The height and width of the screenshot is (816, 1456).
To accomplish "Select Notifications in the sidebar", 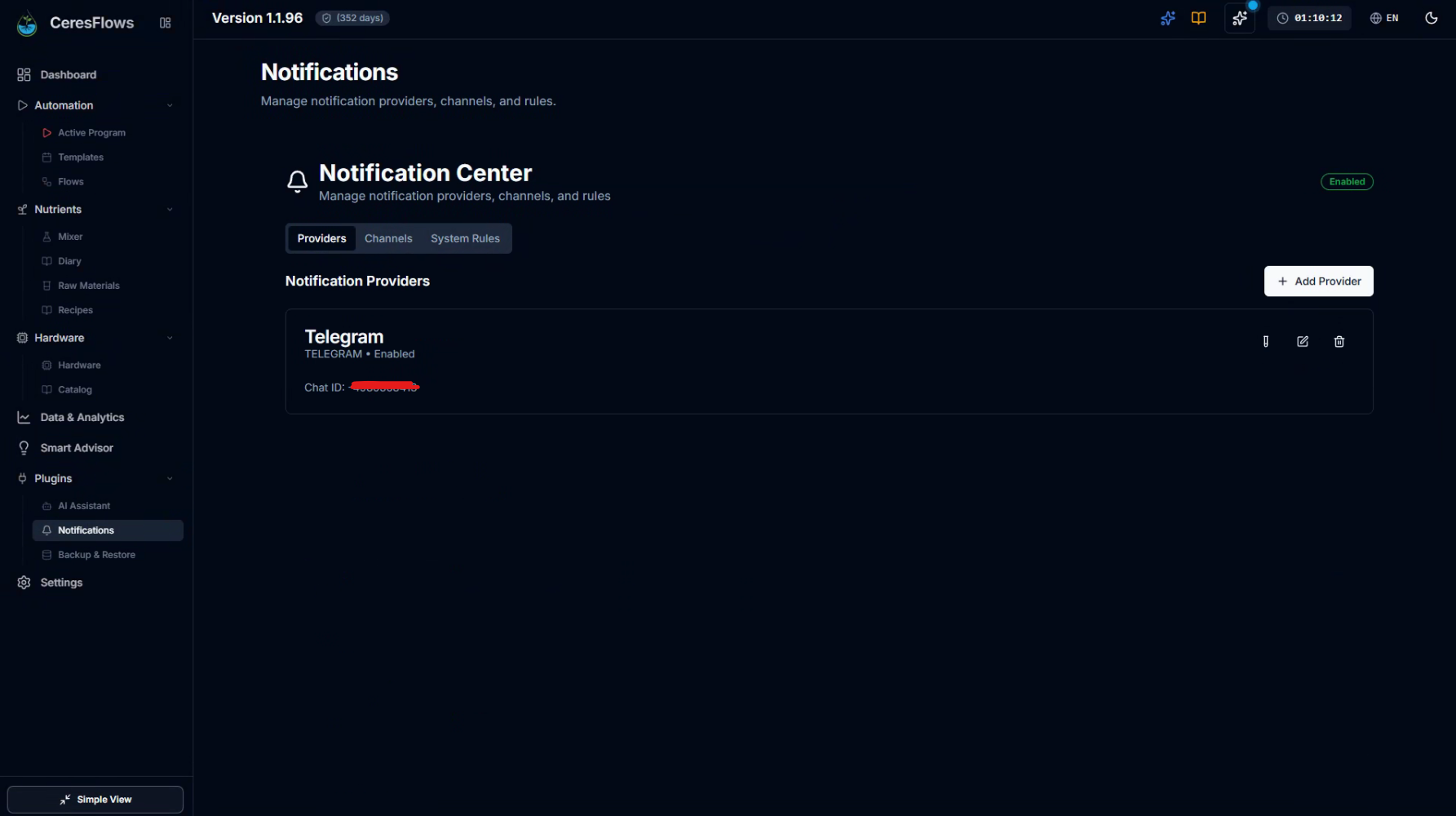I will [108, 530].
